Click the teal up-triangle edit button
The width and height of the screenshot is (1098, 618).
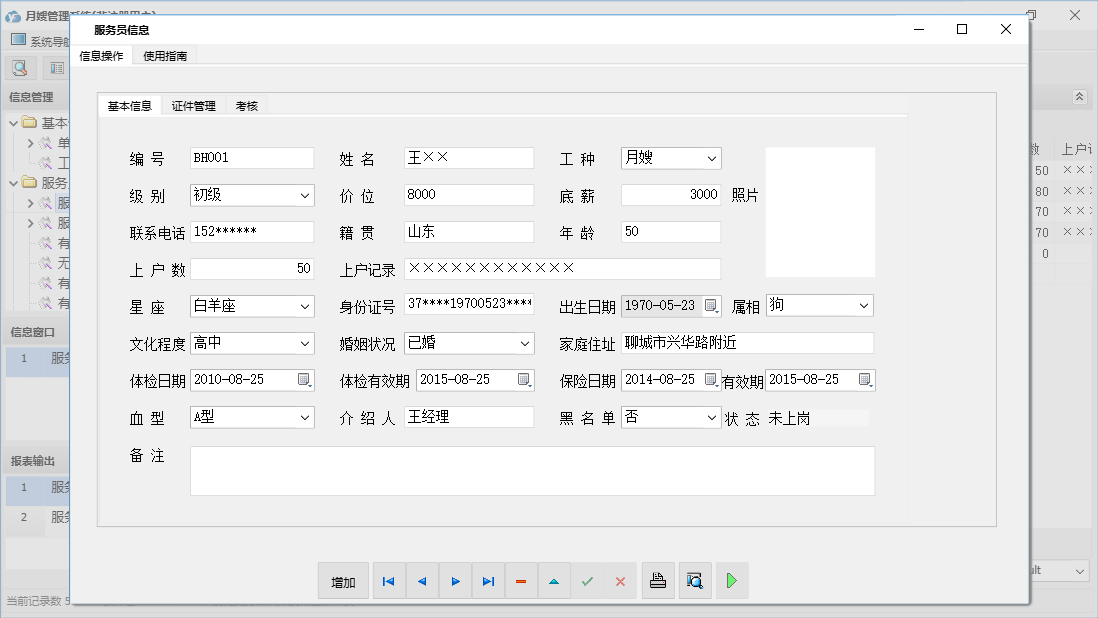click(x=554, y=581)
